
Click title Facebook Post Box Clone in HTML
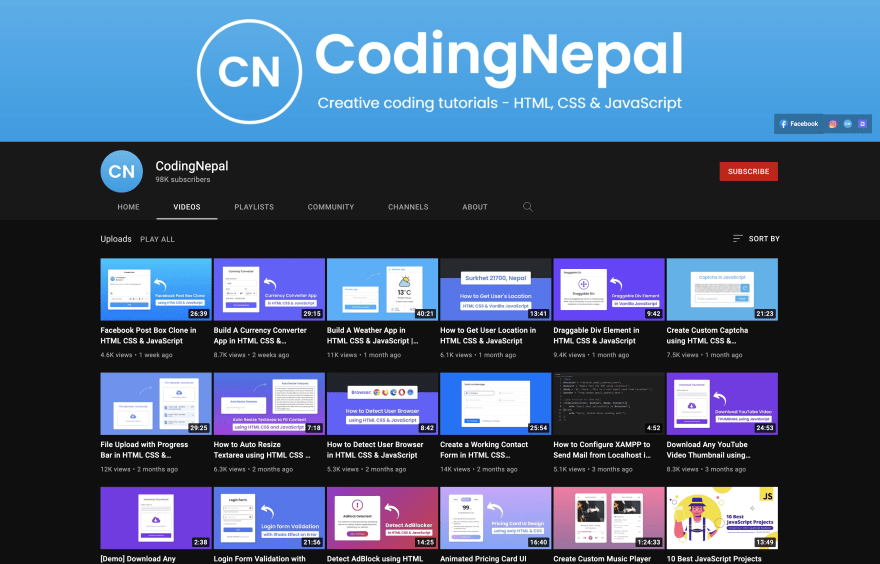(x=148, y=336)
